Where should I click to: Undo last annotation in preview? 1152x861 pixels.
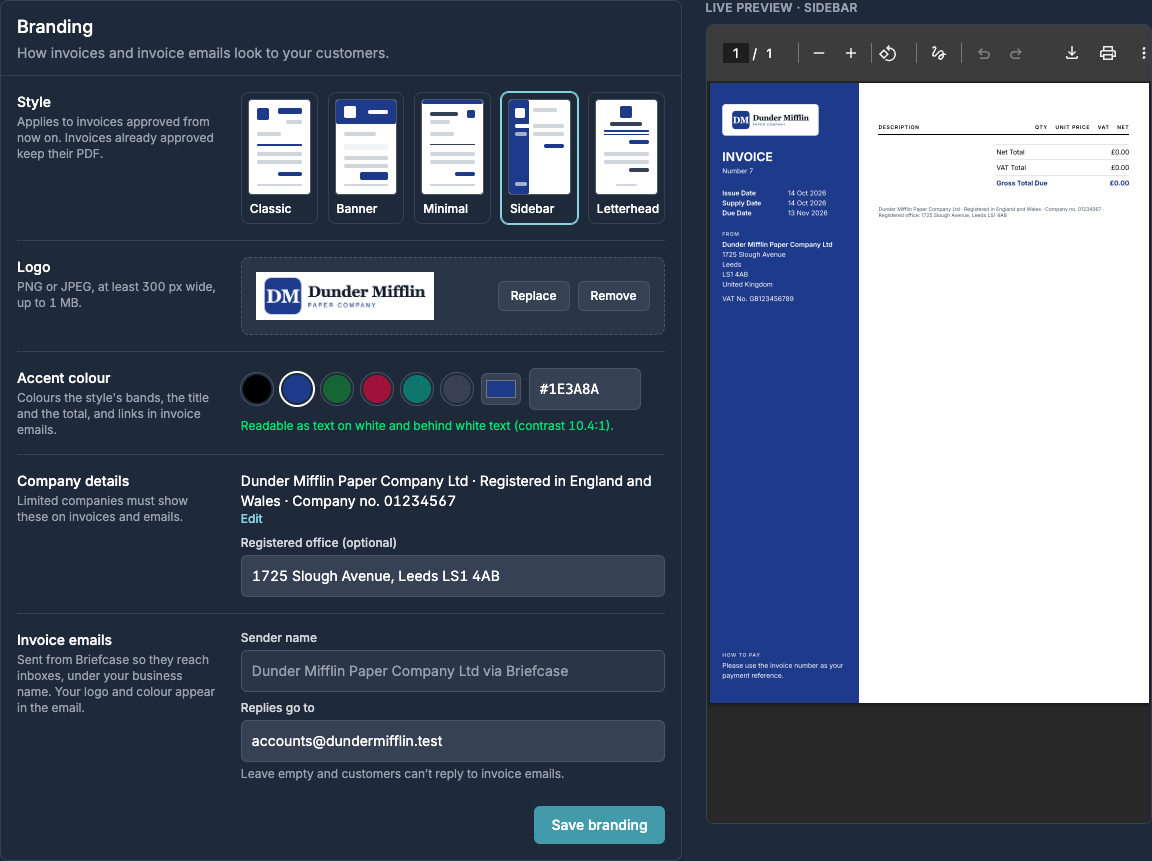[984, 53]
